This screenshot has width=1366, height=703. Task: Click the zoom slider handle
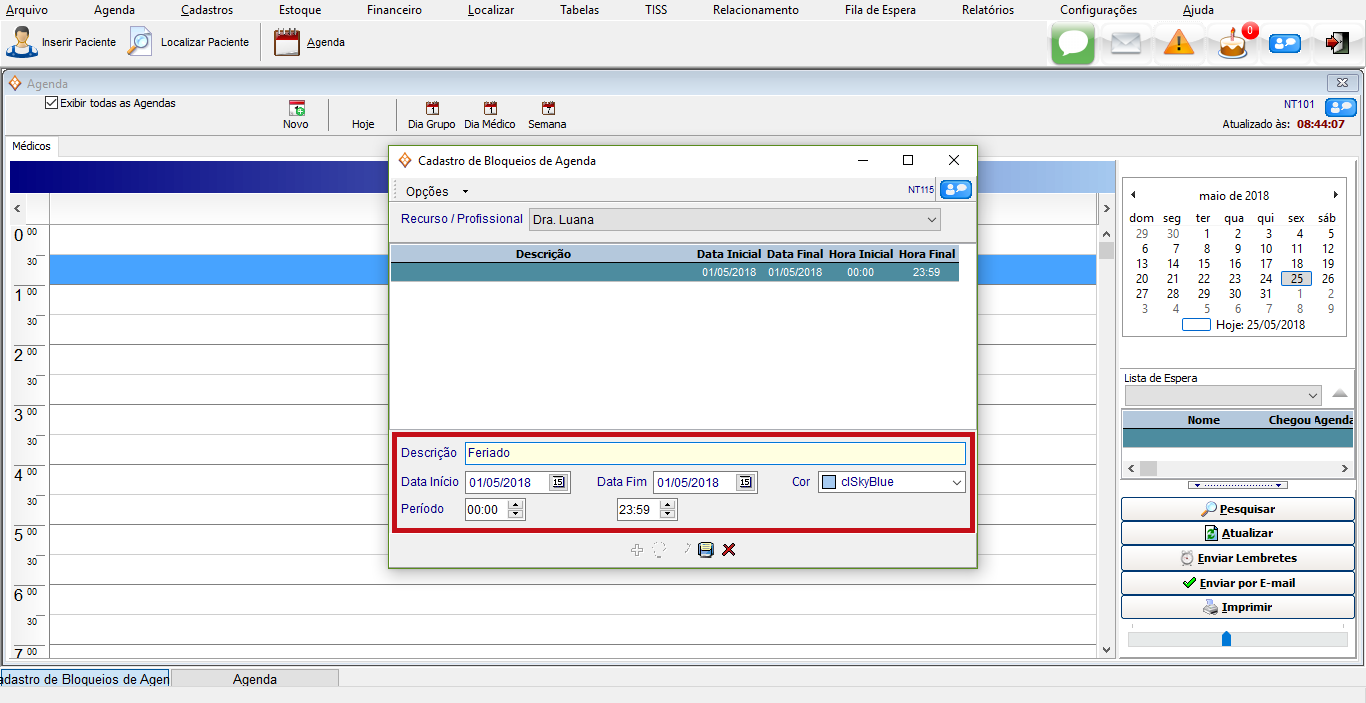tap(1226, 638)
